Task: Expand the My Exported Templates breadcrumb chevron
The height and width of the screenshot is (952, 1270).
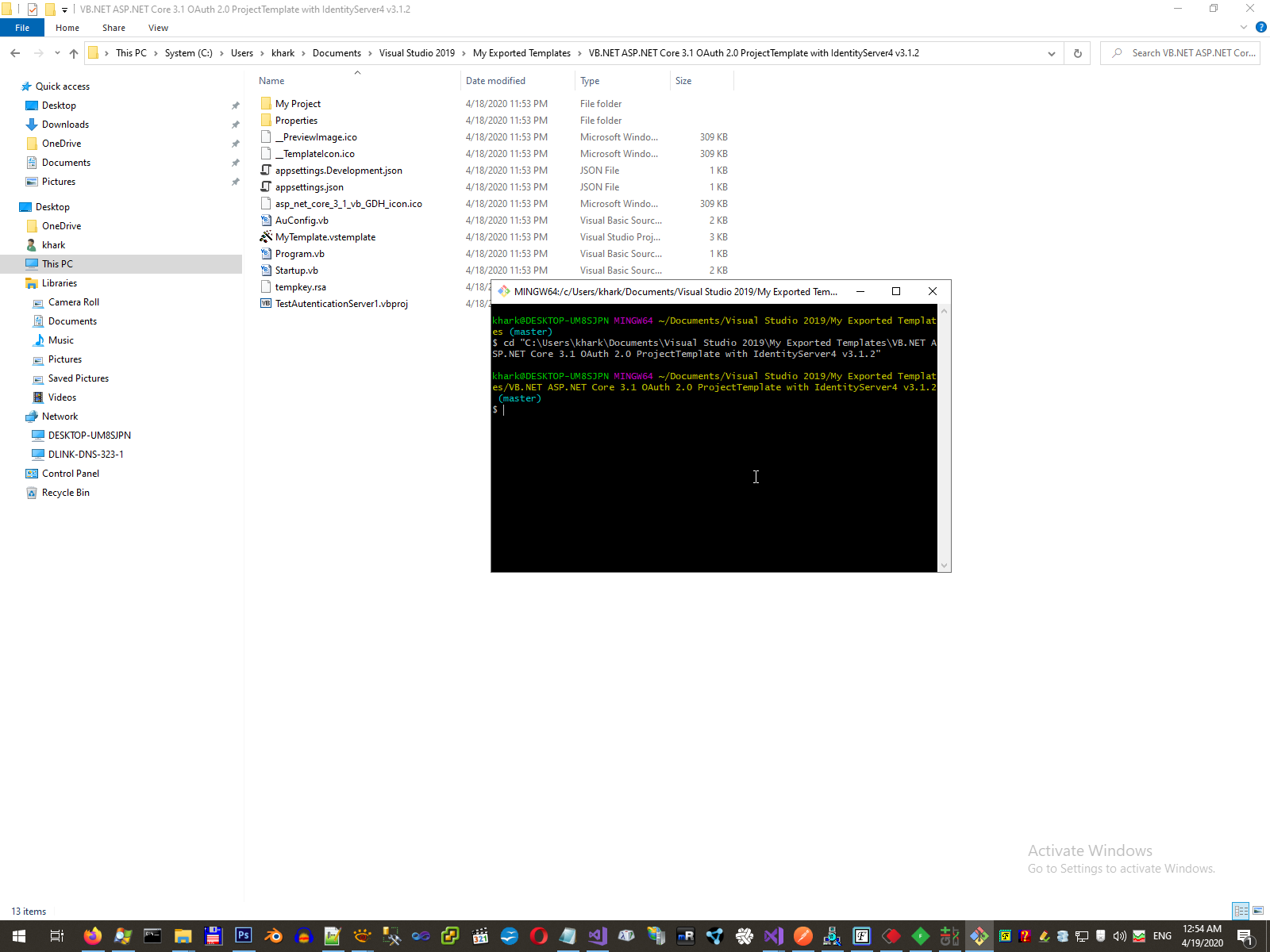Action: 579,53
